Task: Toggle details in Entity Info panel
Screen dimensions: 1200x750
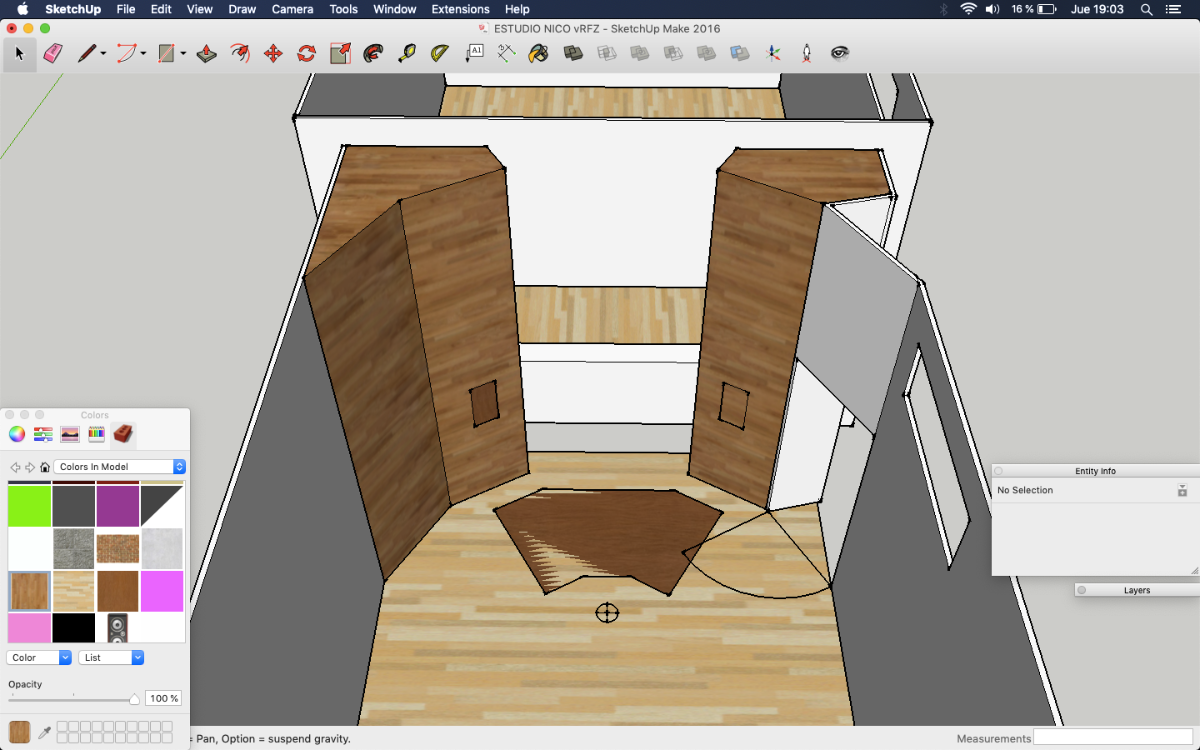Action: click(1182, 491)
